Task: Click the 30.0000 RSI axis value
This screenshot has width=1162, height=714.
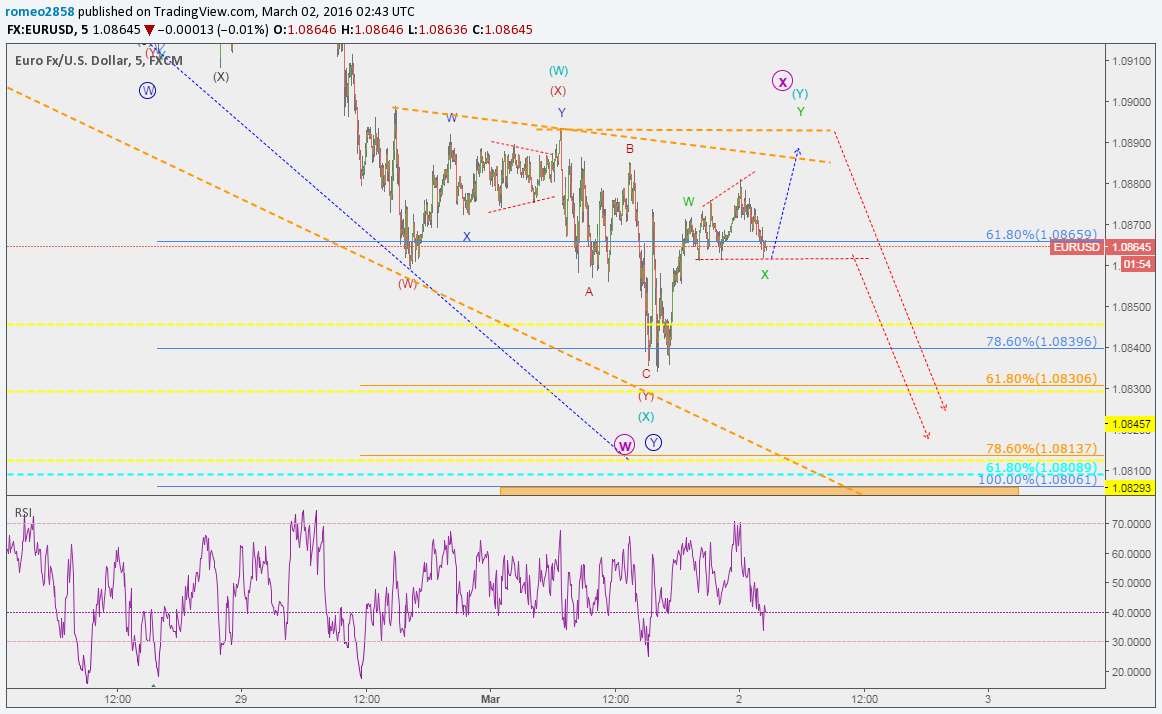Action: pos(1134,642)
